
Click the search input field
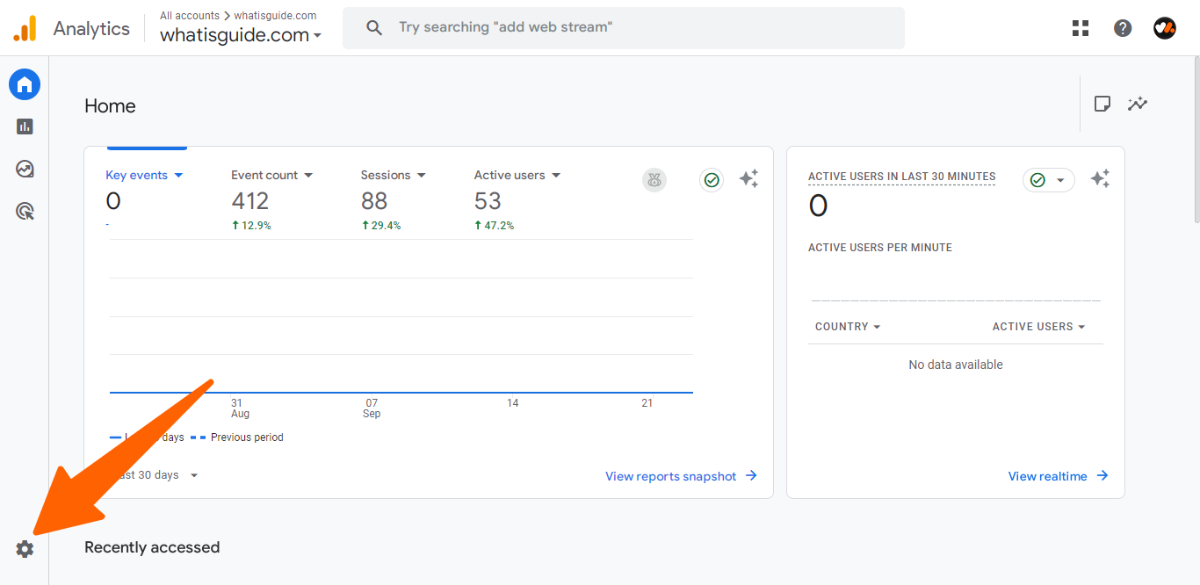click(640, 28)
